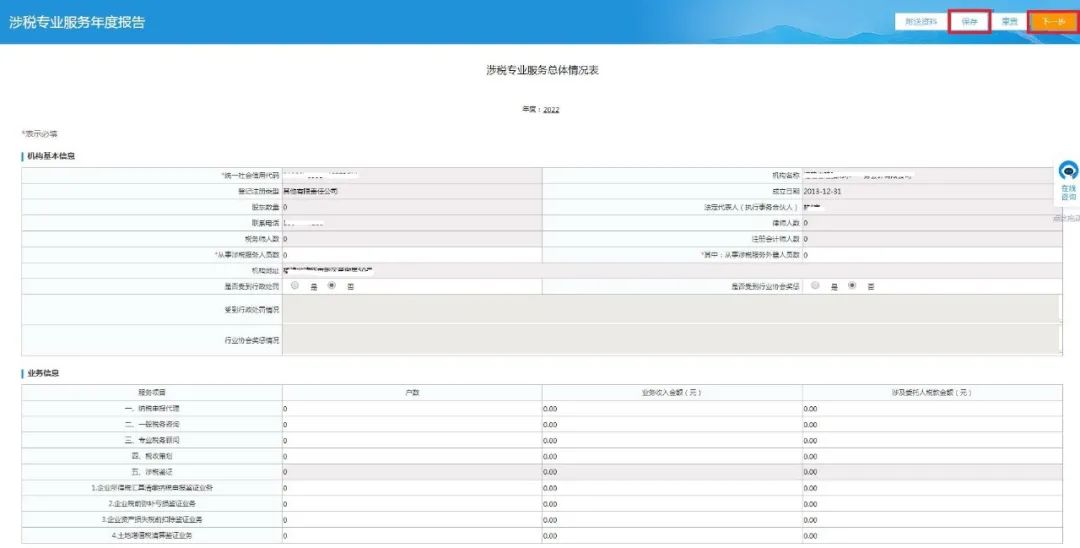
Task: Click the 涉税专业服务年度报告 page title
Action: (77, 22)
